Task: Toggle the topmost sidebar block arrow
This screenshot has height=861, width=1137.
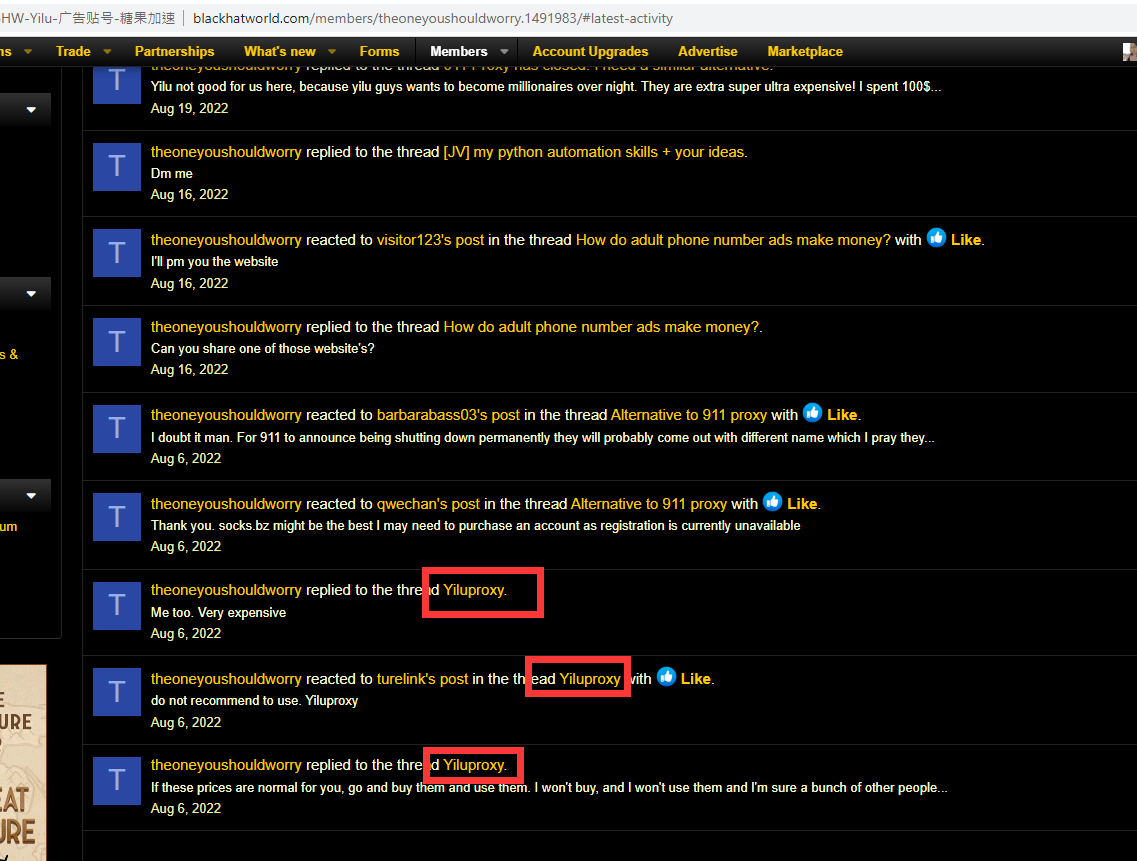Action: coord(31,110)
